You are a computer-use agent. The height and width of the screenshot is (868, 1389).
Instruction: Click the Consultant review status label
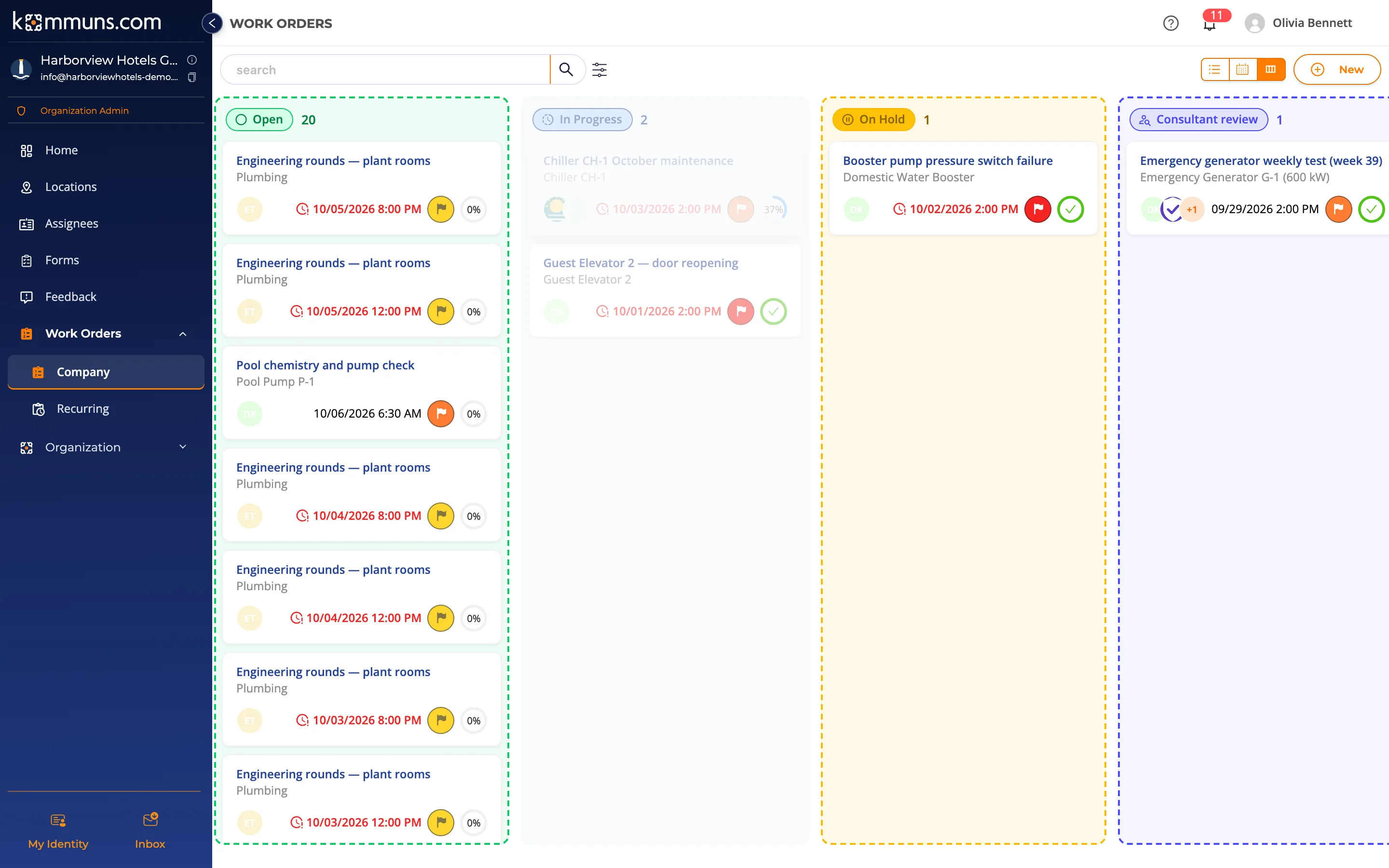pyautogui.click(x=1198, y=120)
